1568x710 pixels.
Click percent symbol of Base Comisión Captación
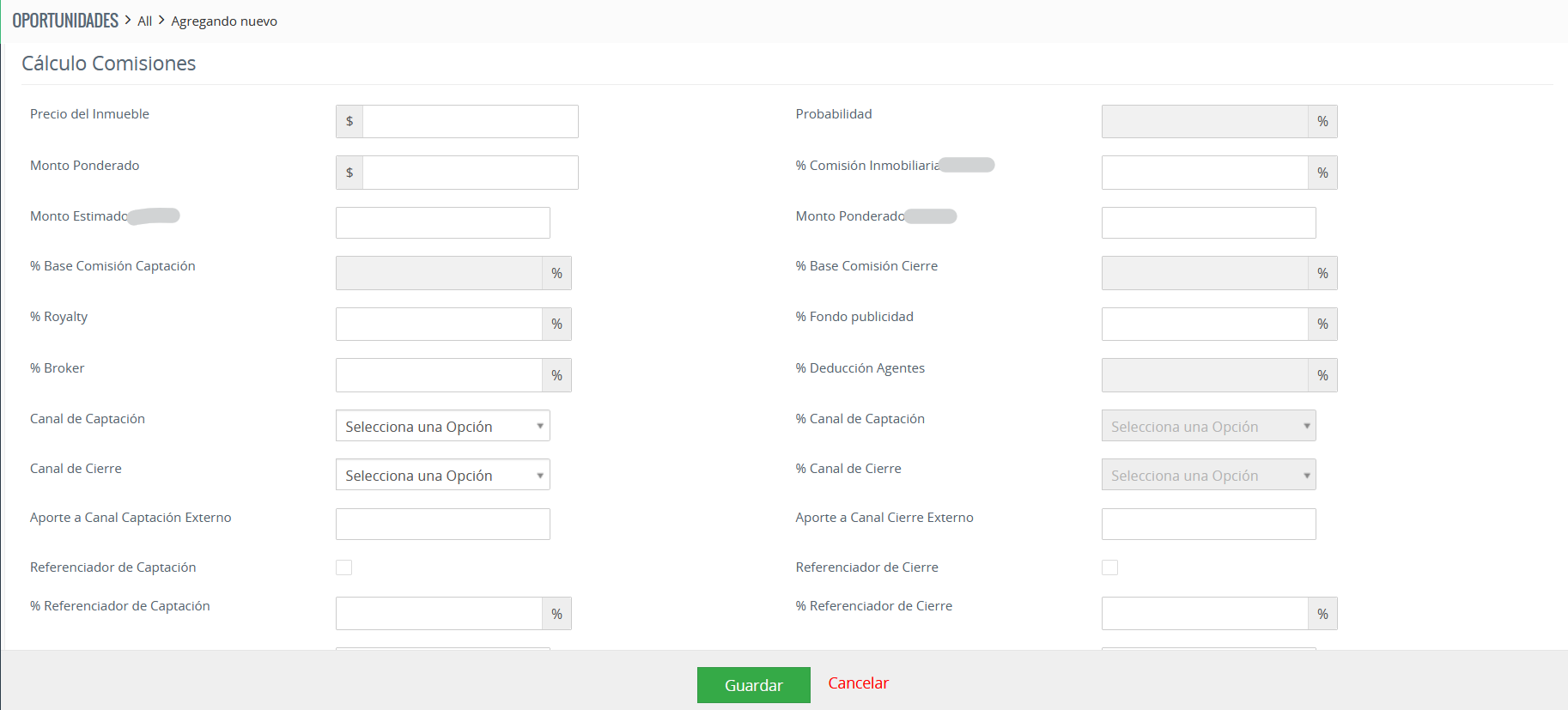click(557, 273)
